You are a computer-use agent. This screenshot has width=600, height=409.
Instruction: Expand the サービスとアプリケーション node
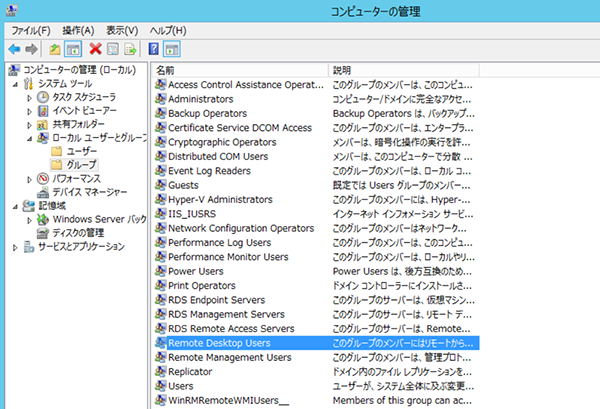(15, 247)
